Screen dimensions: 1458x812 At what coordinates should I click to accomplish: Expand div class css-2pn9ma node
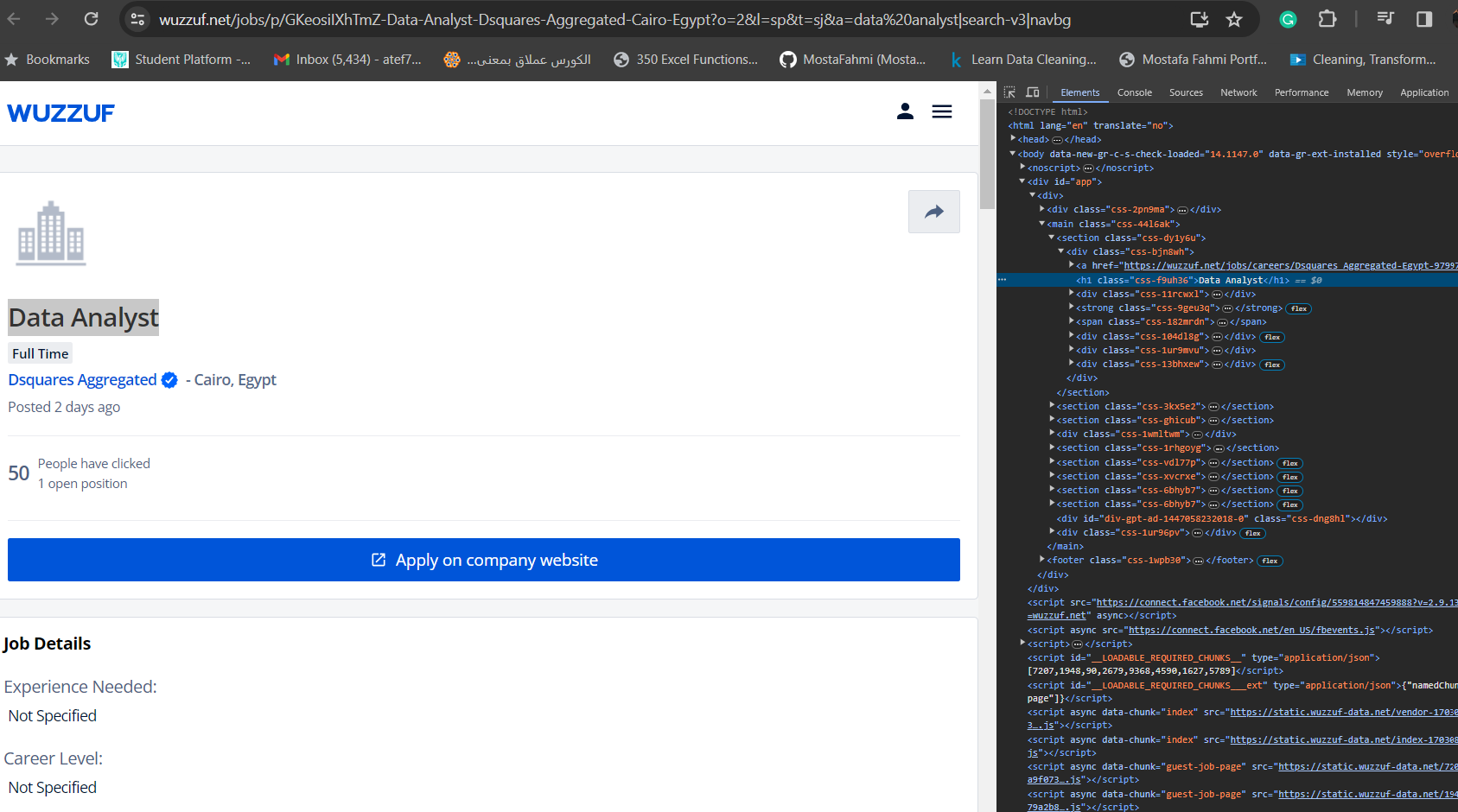1042,209
